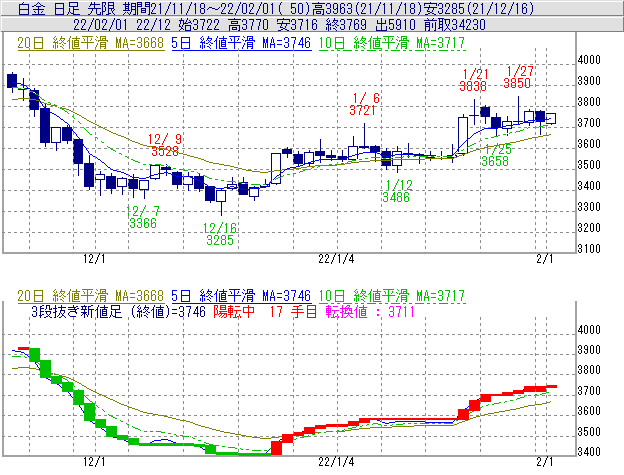Click the 3500 price label on top chart axis
Screen dimensions: 624x475
(x=589, y=165)
